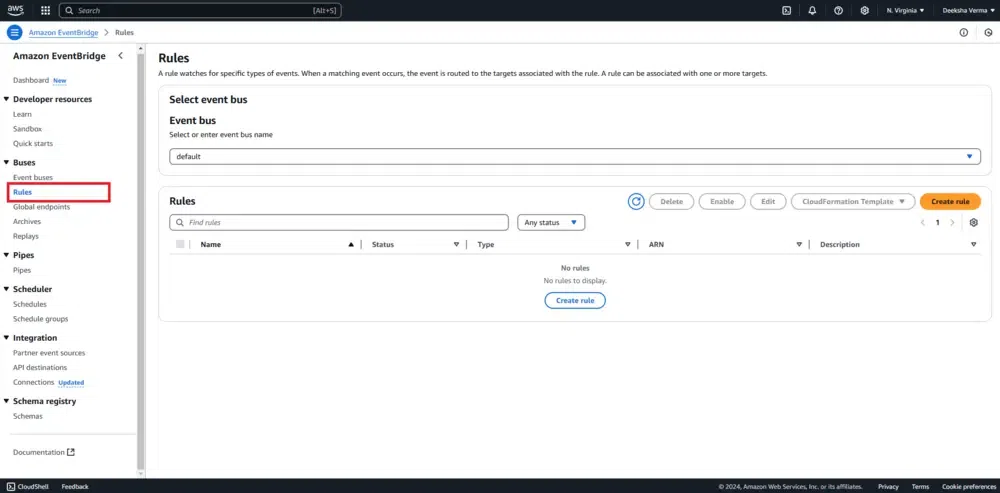Open Privacy link in footer
The image size is (1000, 493).
click(x=888, y=487)
